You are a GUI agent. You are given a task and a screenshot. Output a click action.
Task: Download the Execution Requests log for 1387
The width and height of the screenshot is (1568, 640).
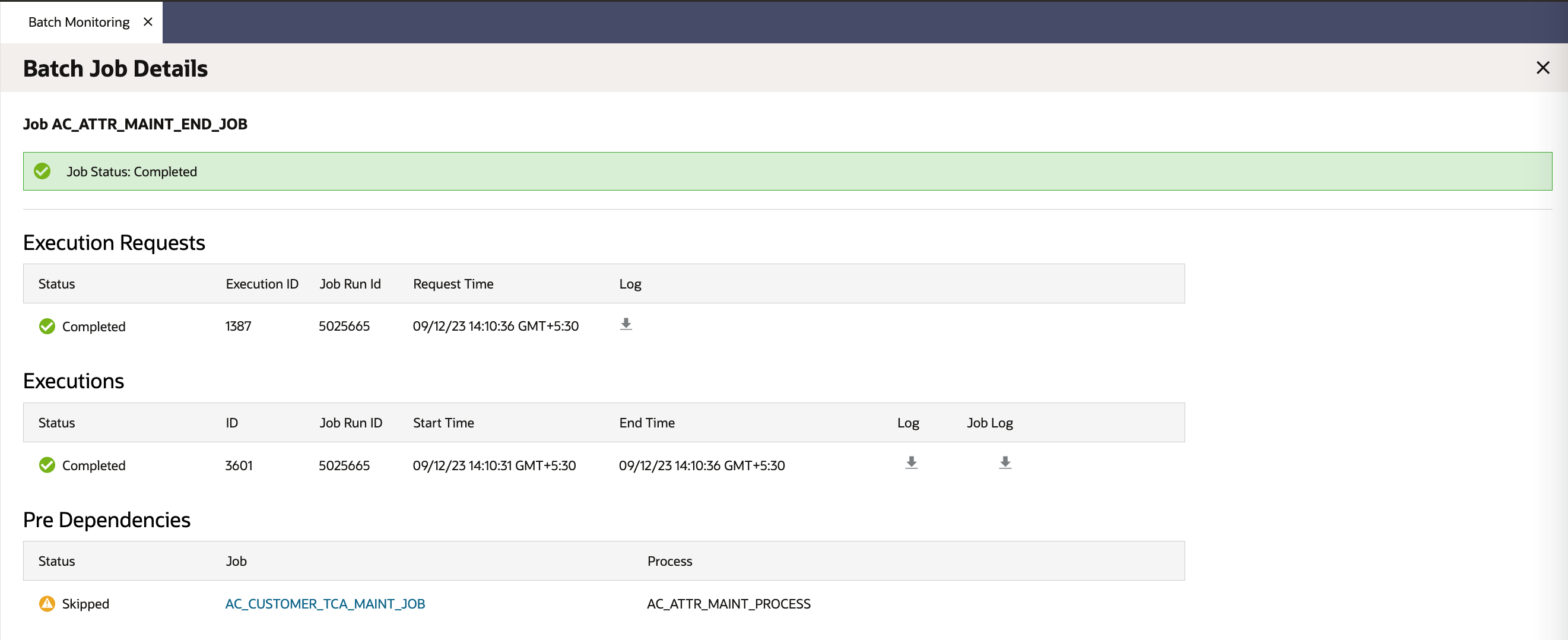click(626, 325)
